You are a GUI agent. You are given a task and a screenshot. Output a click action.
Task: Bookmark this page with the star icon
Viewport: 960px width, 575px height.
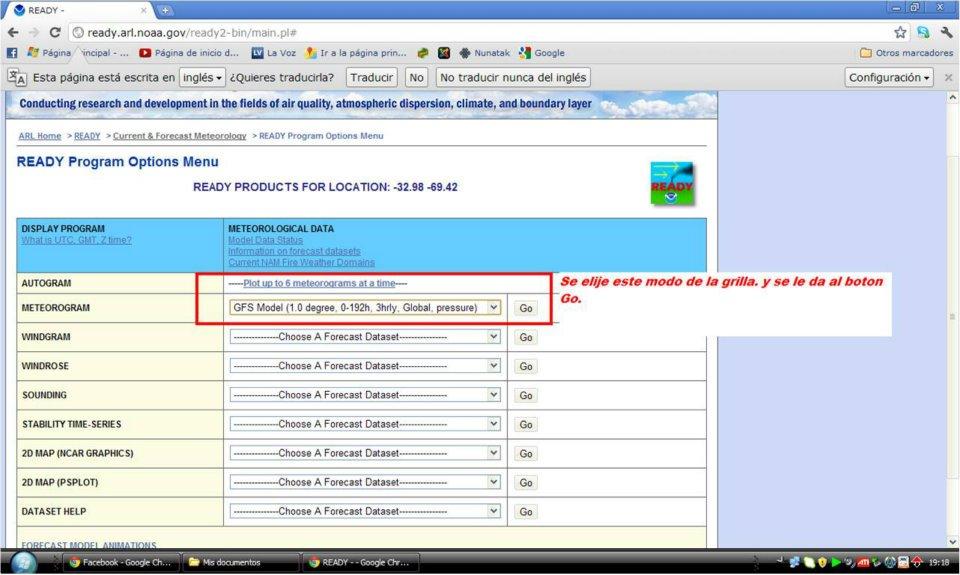coord(900,32)
